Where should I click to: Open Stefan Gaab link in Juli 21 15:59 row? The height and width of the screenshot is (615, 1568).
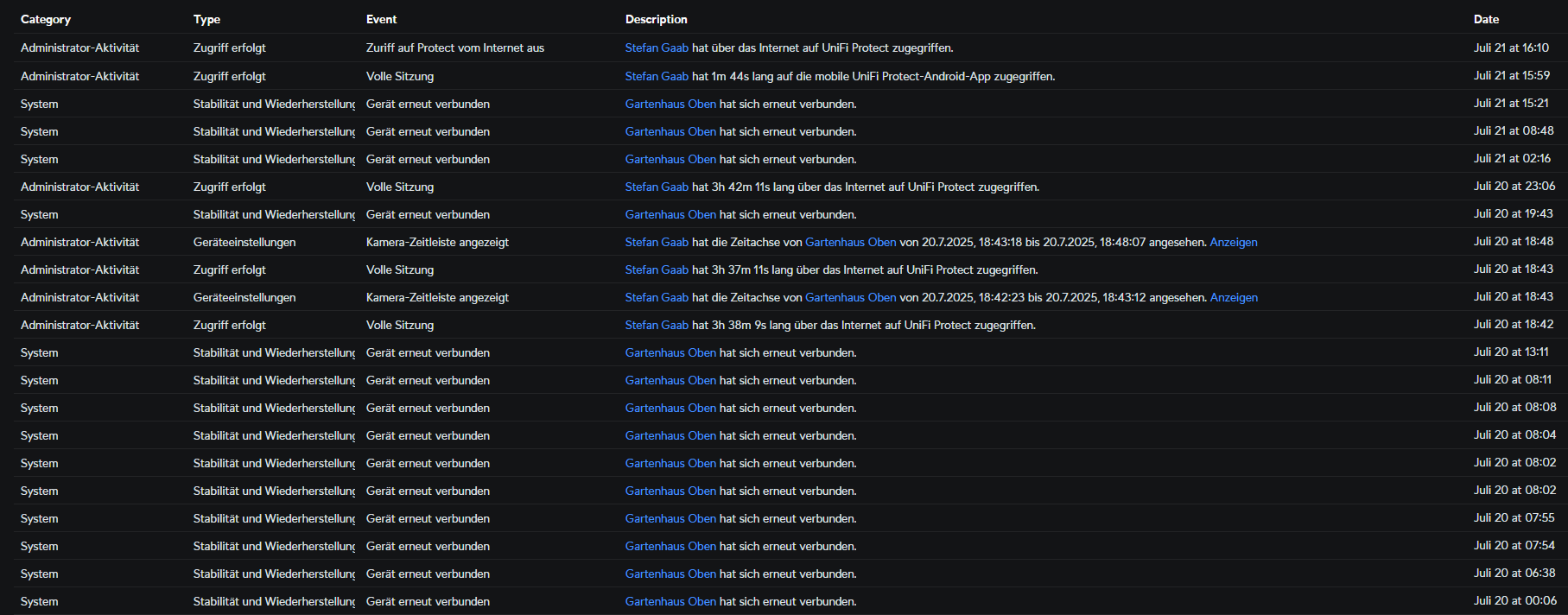pyautogui.click(x=657, y=76)
